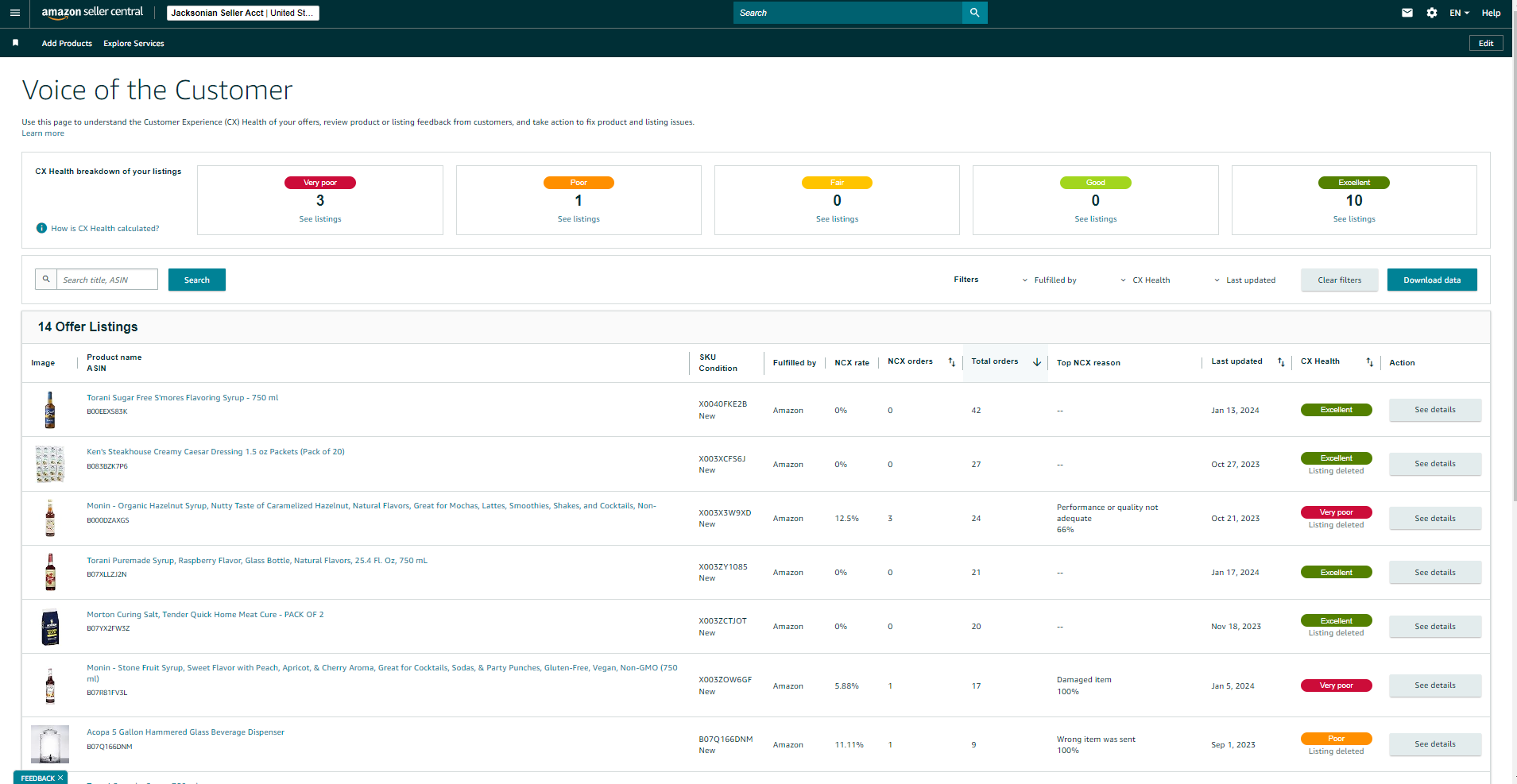Sort by Last updated arrows icon
1517x784 pixels.
point(1281,362)
